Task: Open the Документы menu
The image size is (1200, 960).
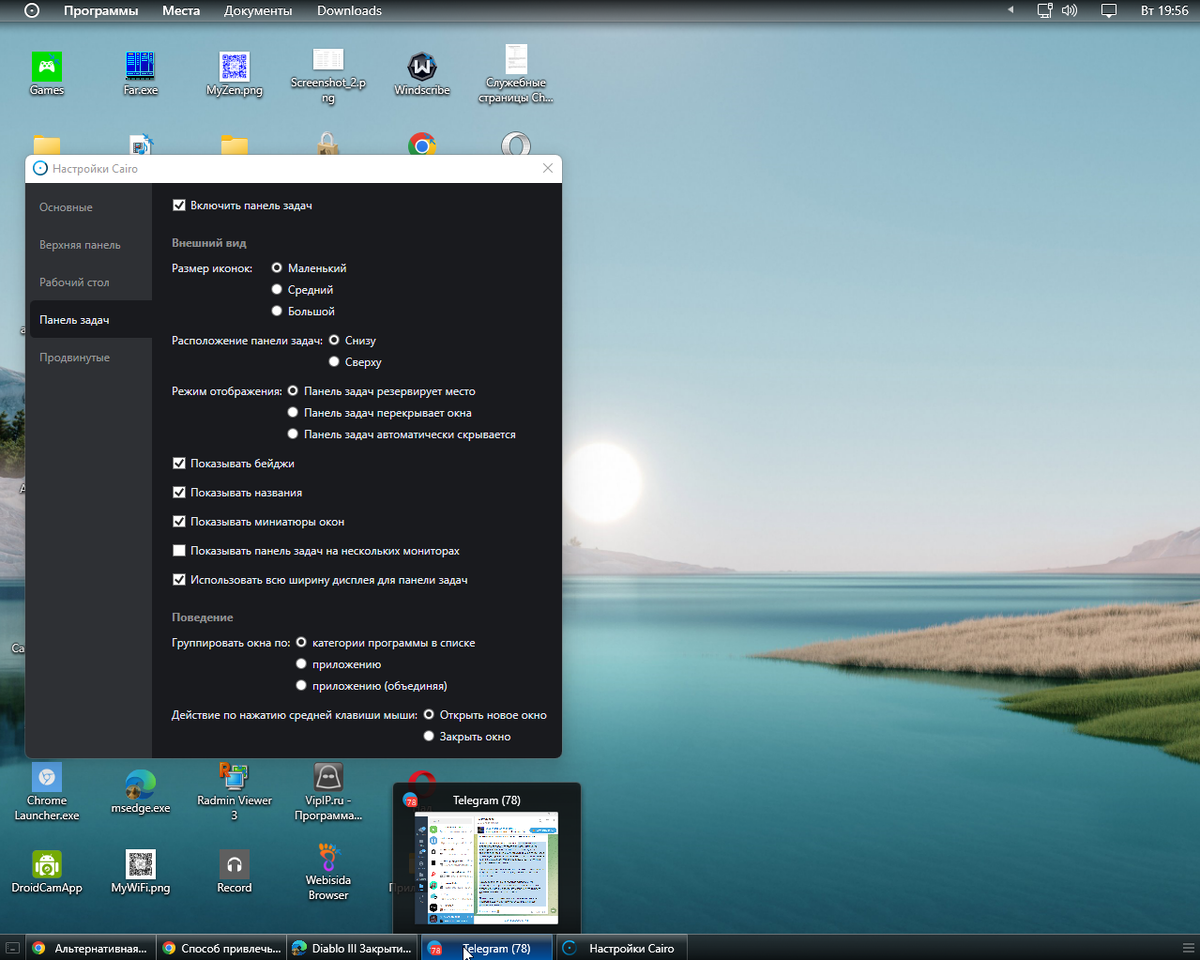Action: point(258,11)
